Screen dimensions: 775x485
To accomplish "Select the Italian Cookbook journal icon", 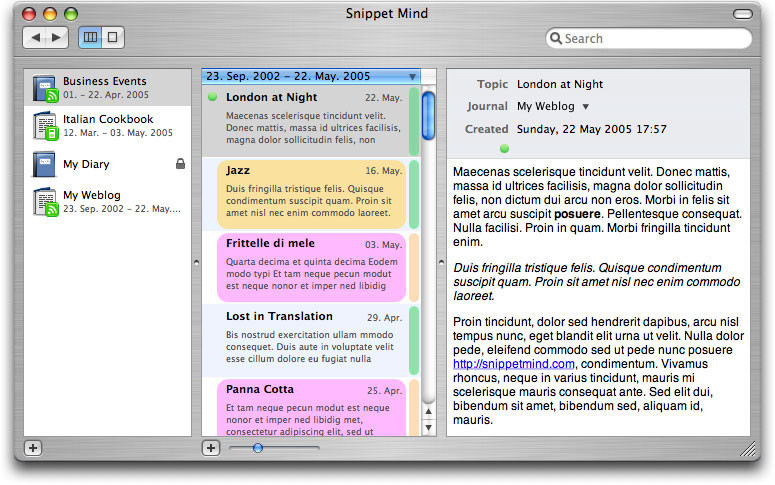I will pos(45,126).
